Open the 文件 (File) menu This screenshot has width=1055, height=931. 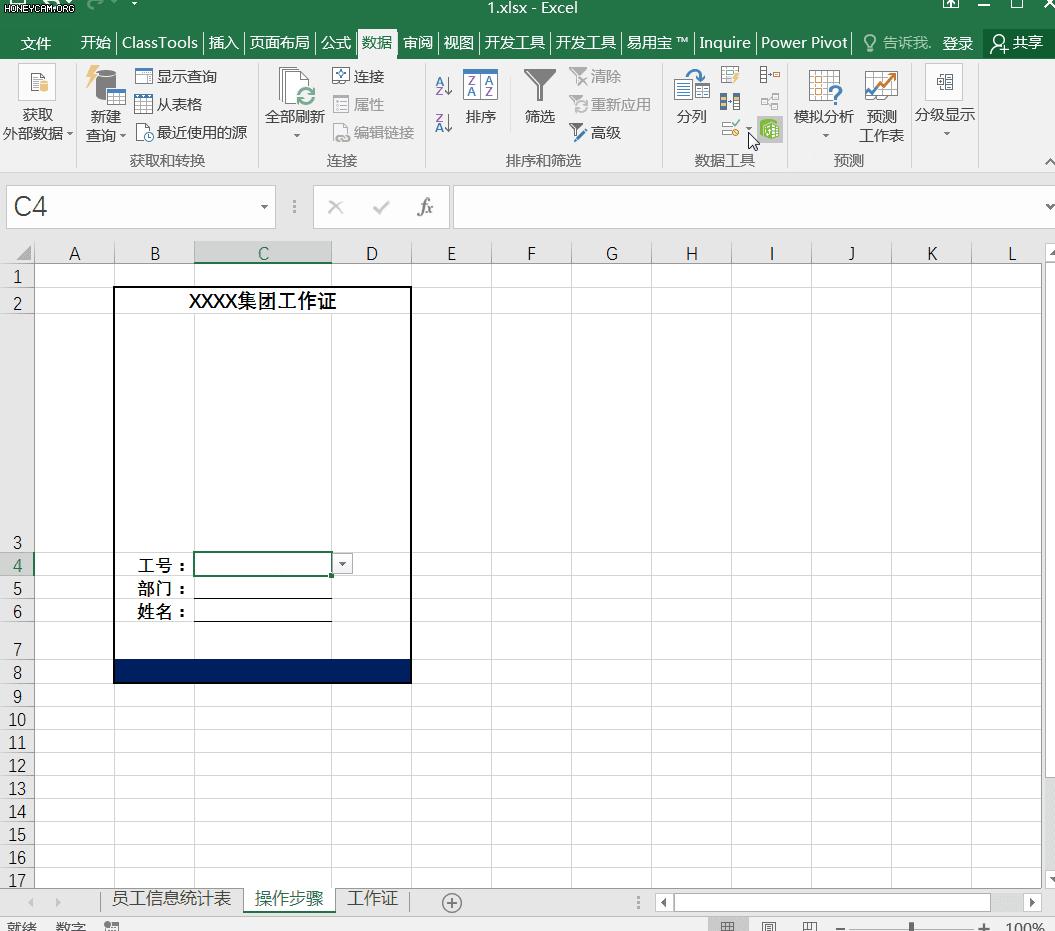pyautogui.click(x=36, y=43)
